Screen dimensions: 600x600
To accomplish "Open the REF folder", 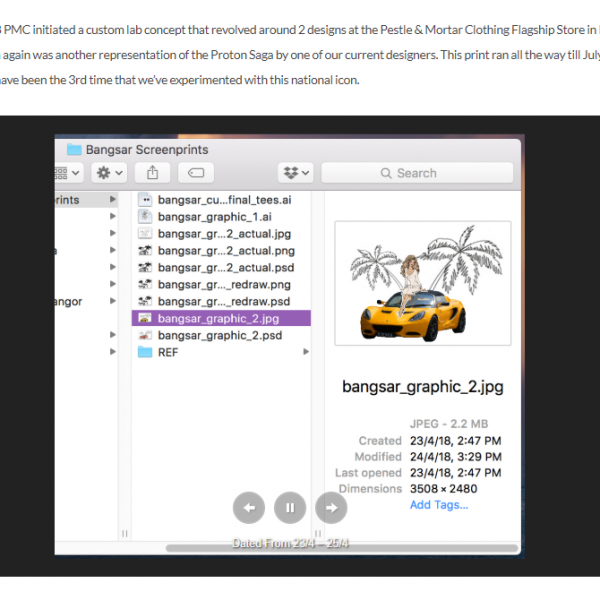I will 167,352.
